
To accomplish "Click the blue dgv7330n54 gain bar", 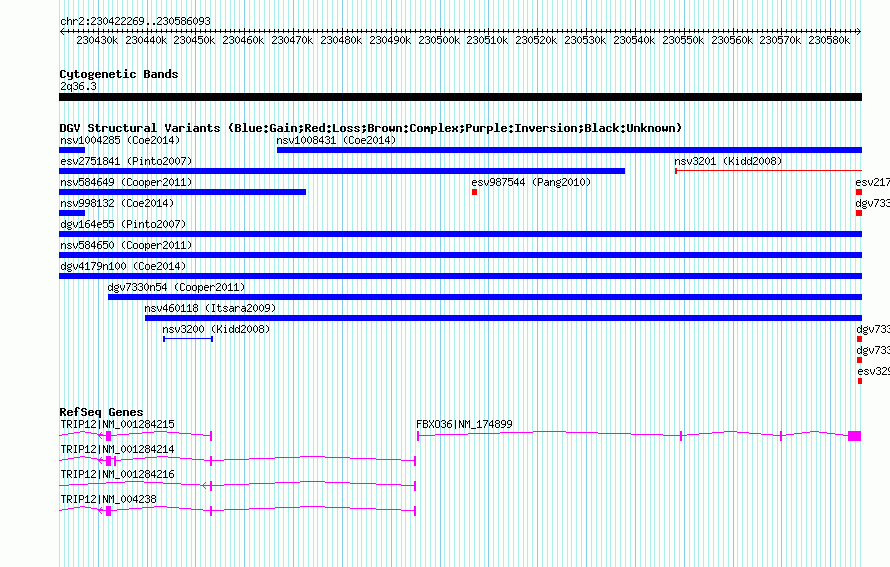I will point(485,297).
